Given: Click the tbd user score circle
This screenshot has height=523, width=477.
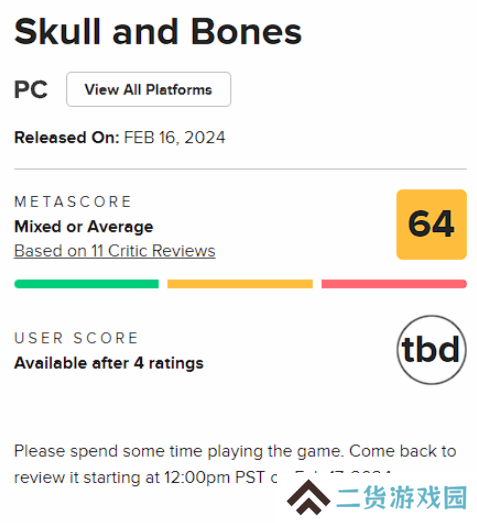Looking at the screenshot, I should click(x=432, y=350).
